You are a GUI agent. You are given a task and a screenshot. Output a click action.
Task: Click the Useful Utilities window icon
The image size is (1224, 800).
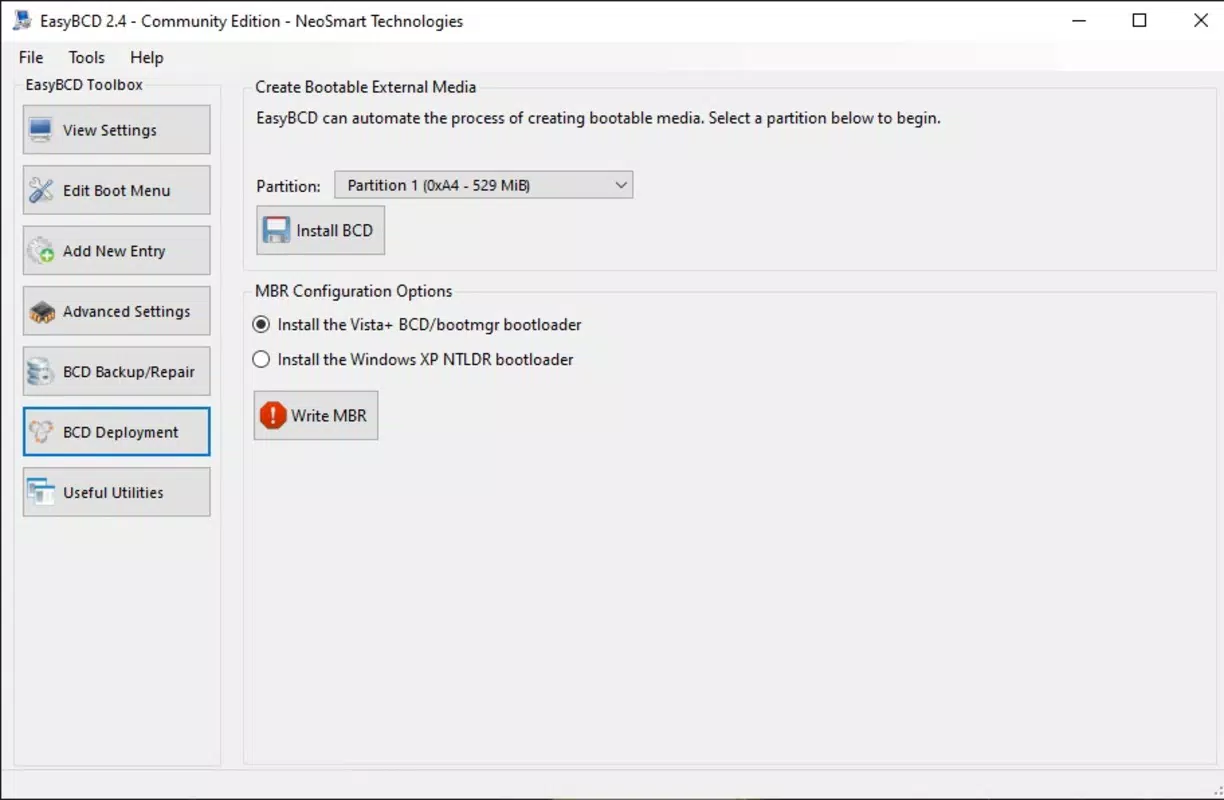[x=41, y=492]
